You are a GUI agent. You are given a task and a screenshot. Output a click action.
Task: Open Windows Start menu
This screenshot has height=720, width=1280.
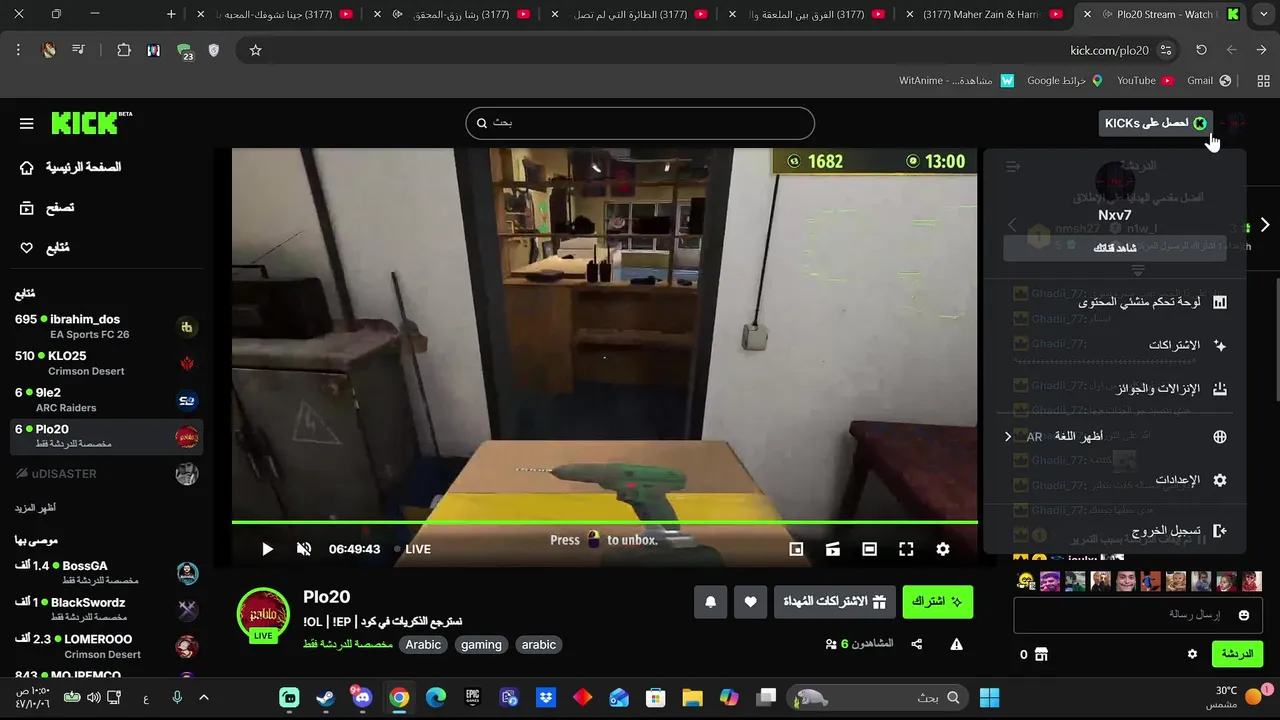point(990,698)
